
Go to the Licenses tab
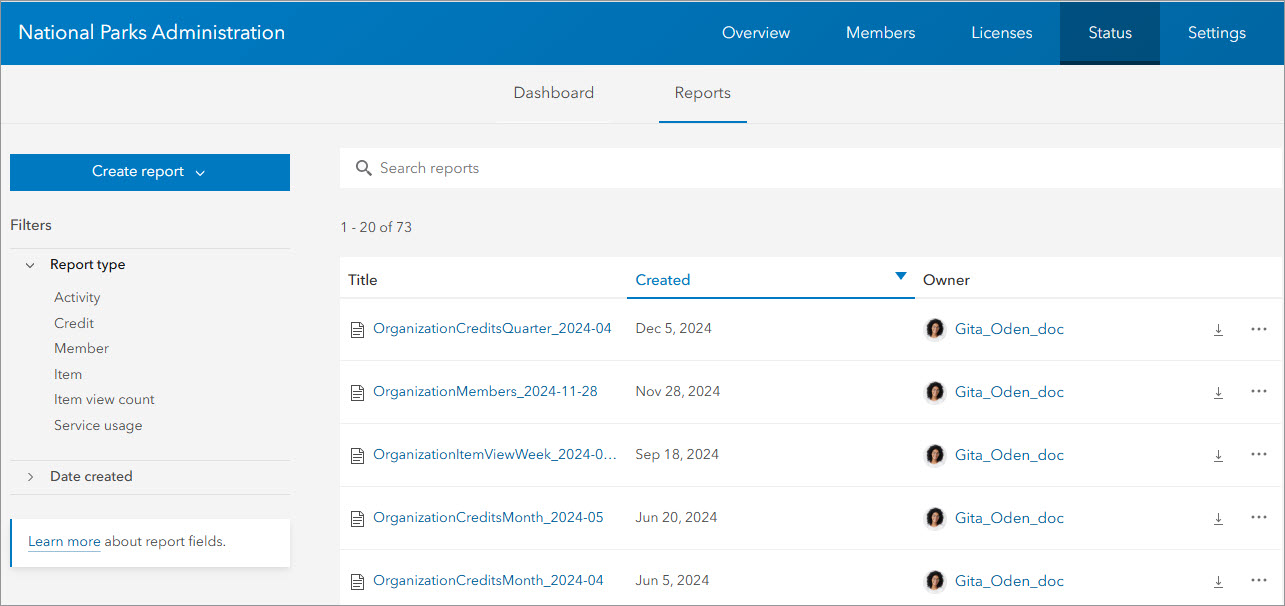point(1001,33)
